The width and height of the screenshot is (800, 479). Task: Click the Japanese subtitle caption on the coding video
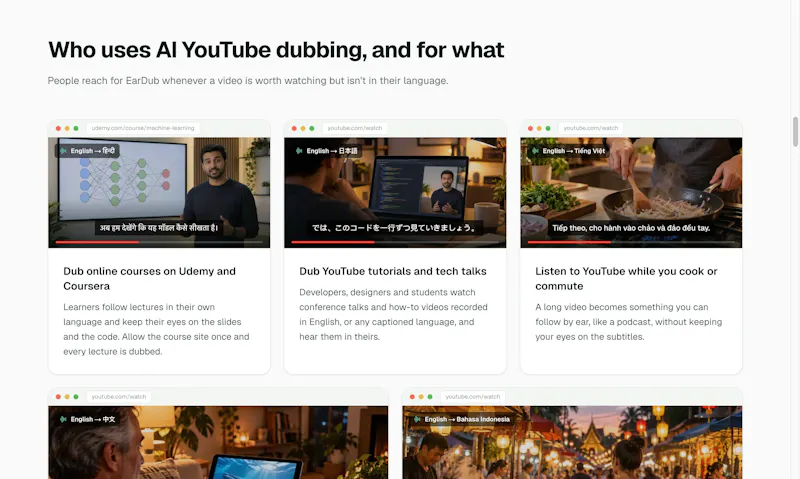coord(394,228)
